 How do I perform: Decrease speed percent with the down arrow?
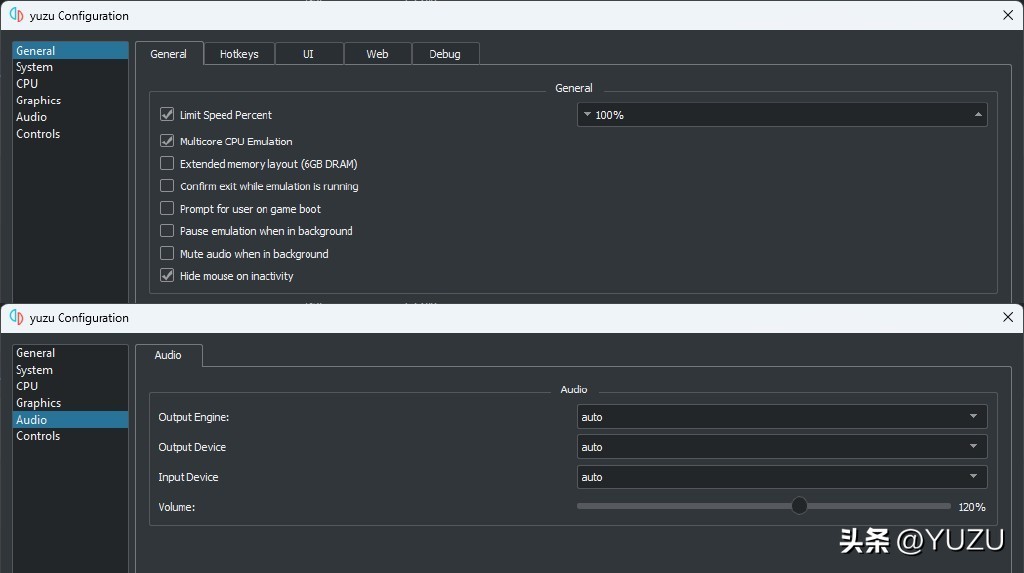point(587,115)
